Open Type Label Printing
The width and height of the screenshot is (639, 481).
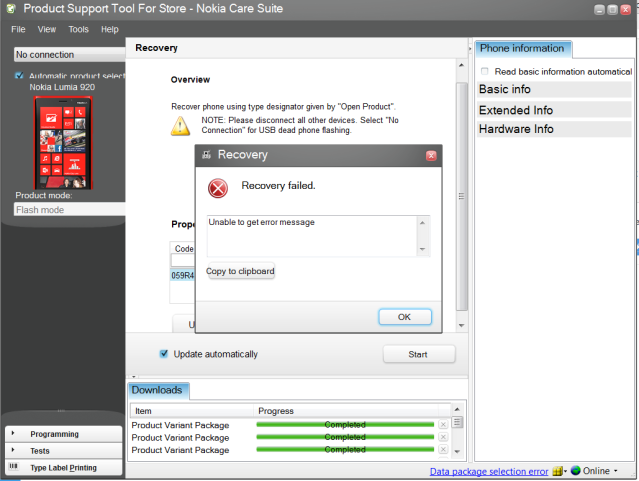[x=64, y=468]
